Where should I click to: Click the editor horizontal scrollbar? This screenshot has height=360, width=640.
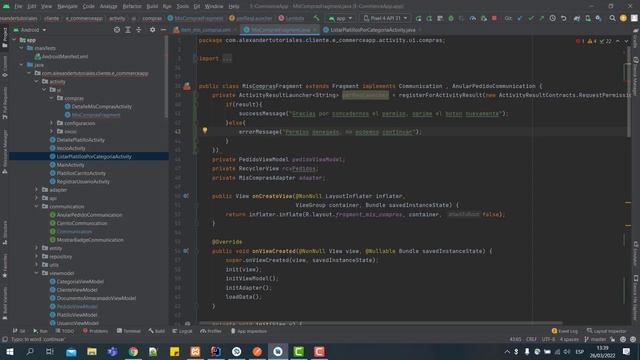point(380,323)
